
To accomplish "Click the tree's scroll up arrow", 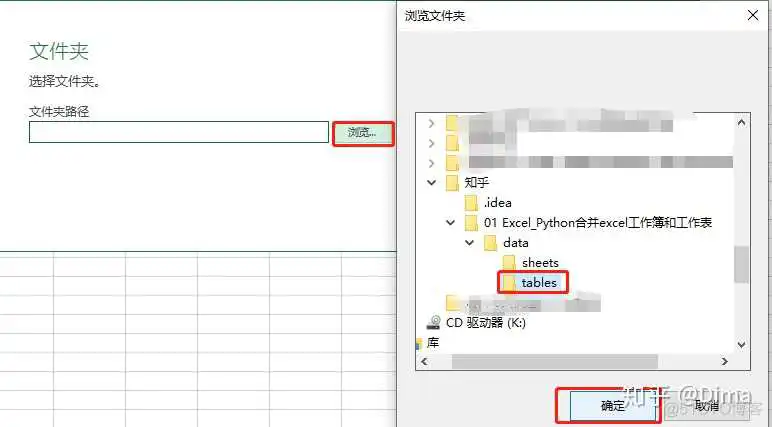I will tap(741, 122).
